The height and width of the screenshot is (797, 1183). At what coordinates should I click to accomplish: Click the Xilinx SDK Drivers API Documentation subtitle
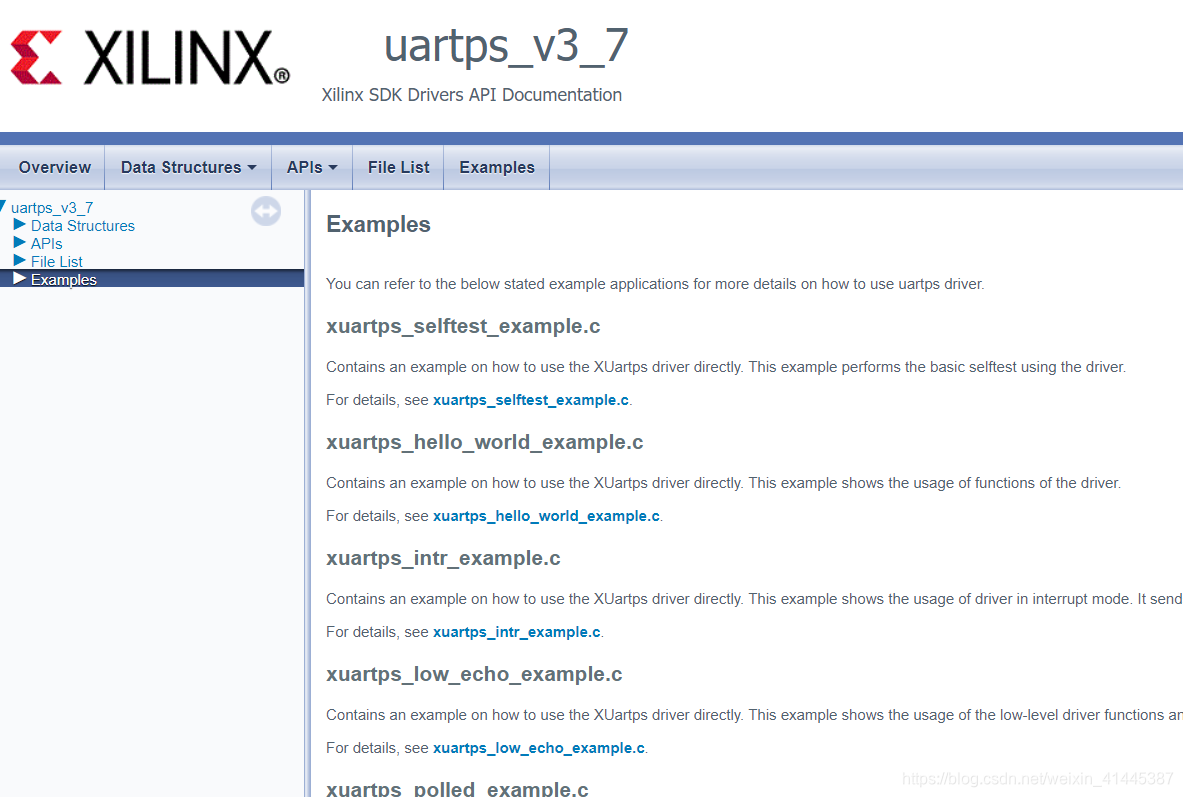[x=472, y=95]
